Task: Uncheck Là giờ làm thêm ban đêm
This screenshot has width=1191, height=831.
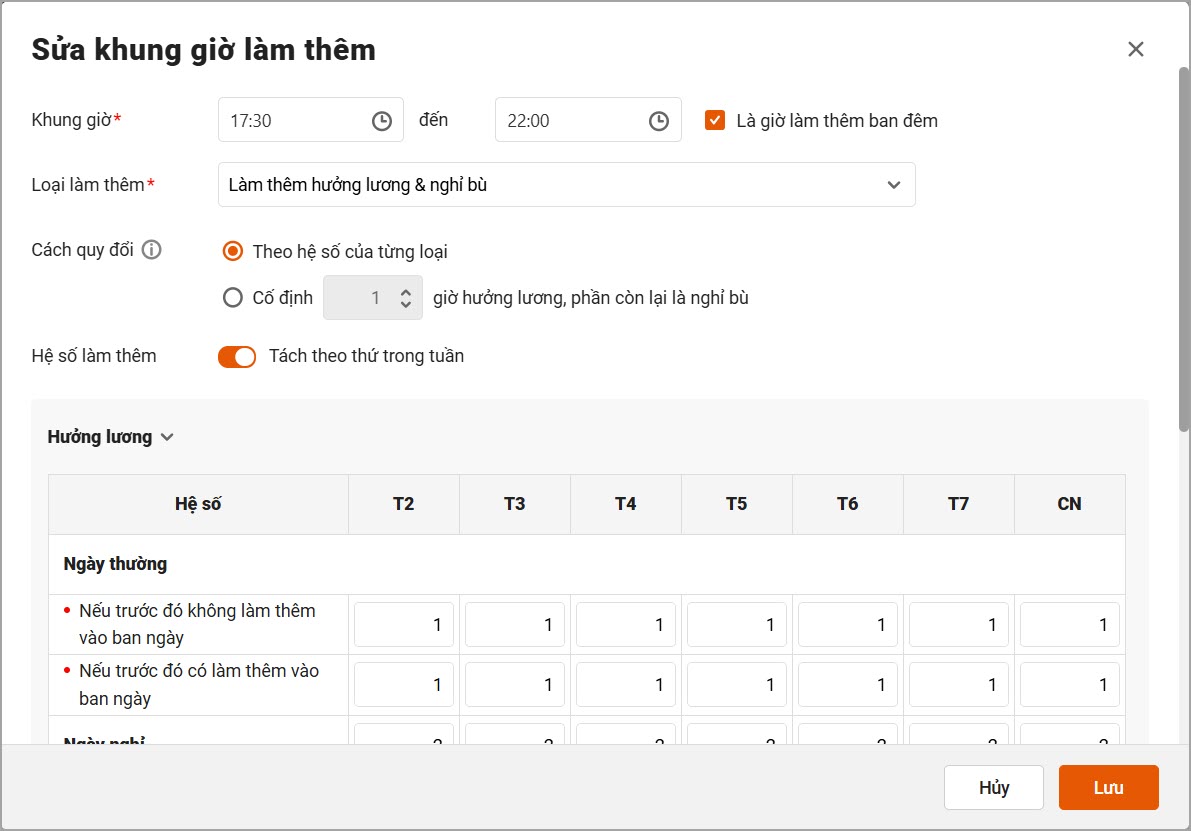Action: tap(715, 120)
